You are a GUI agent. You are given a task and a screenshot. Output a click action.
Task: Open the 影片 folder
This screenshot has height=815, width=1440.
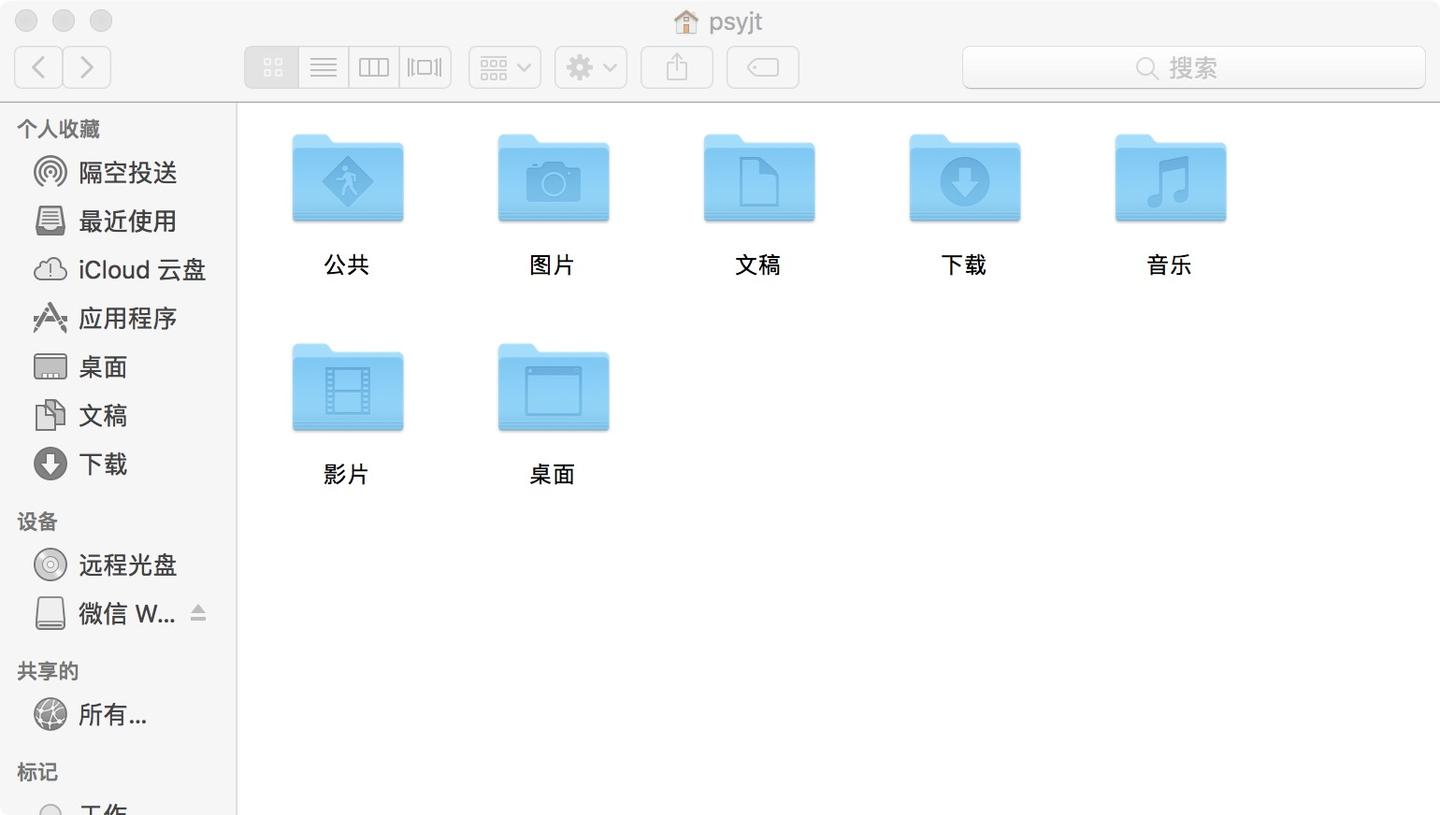pos(347,389)
